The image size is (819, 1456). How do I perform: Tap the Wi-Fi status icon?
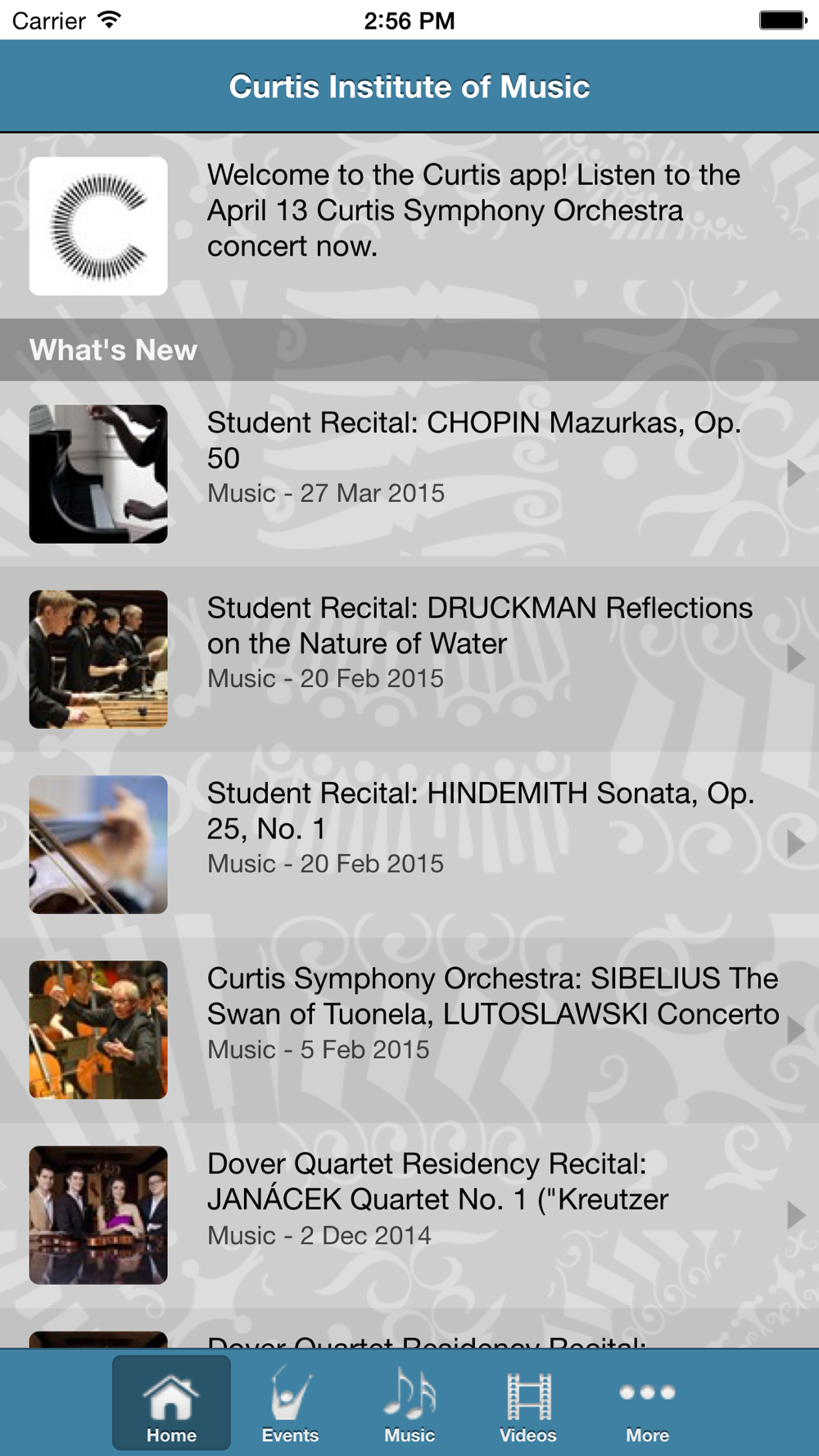108,20
